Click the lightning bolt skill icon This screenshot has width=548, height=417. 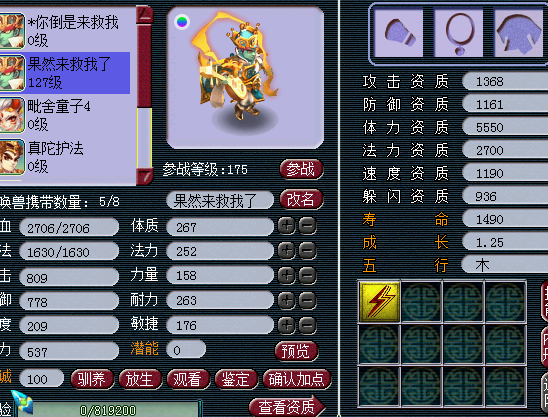[380, 301]
